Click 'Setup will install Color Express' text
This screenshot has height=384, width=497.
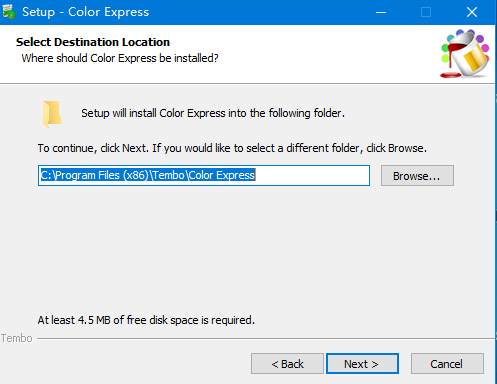tap(213, 113)
